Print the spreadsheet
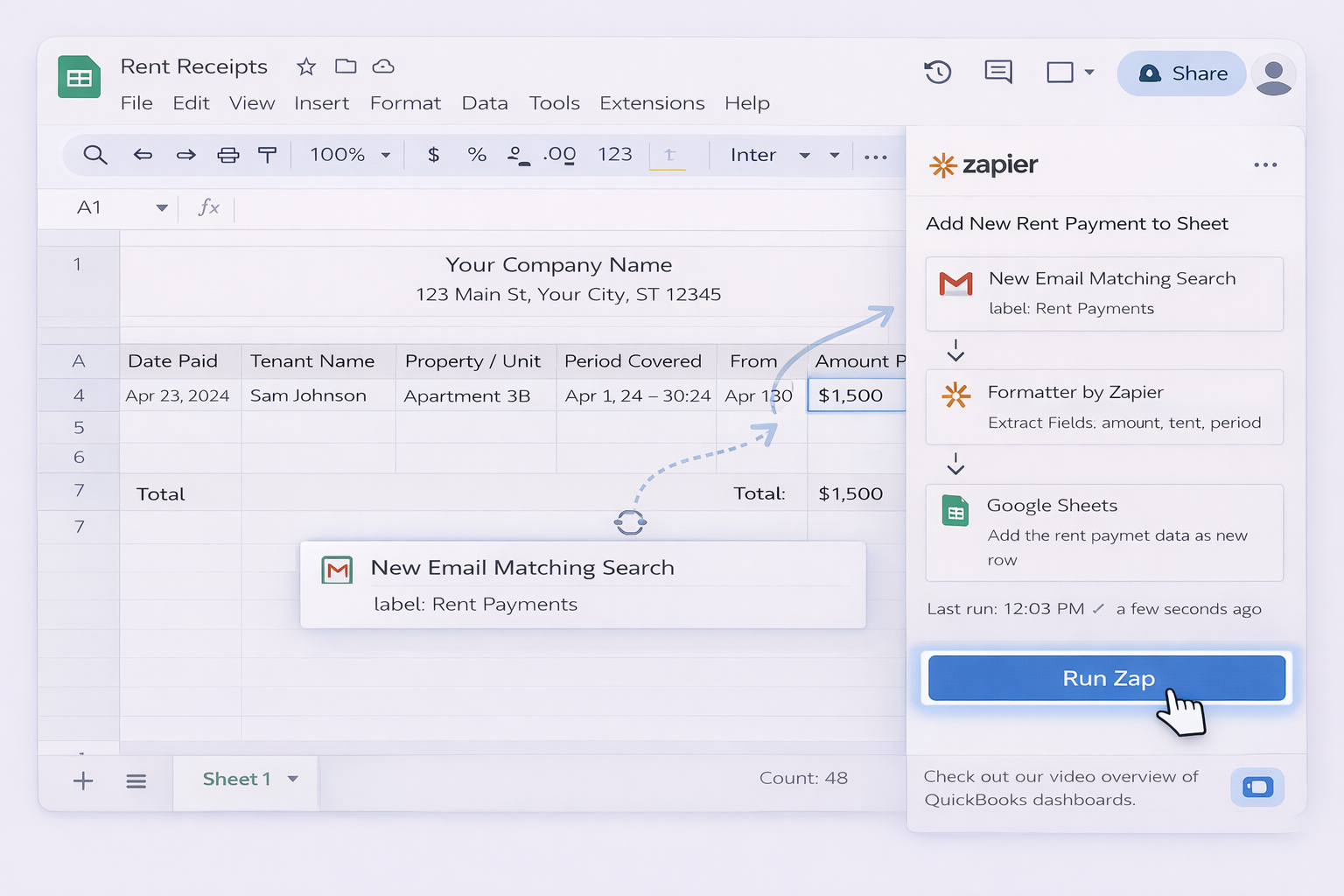 coord(228,155)
